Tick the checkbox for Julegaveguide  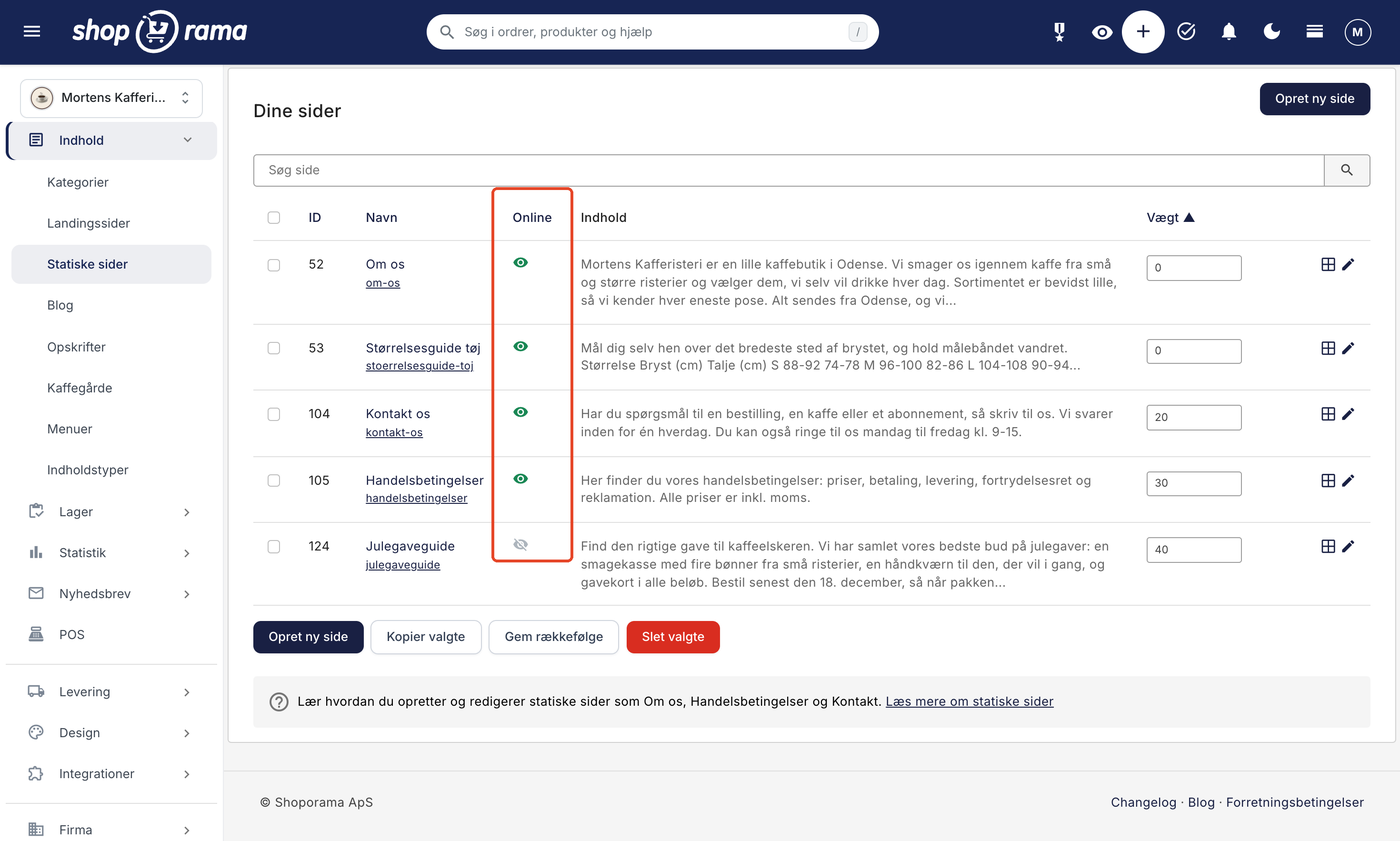[274, 547]
